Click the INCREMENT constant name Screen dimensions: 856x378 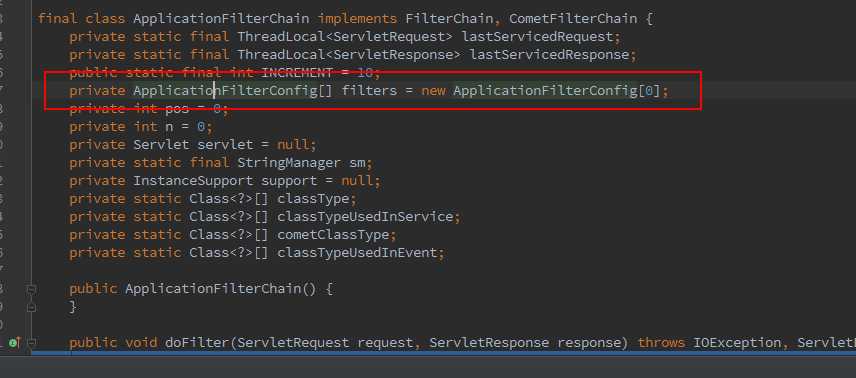point(296,73)
